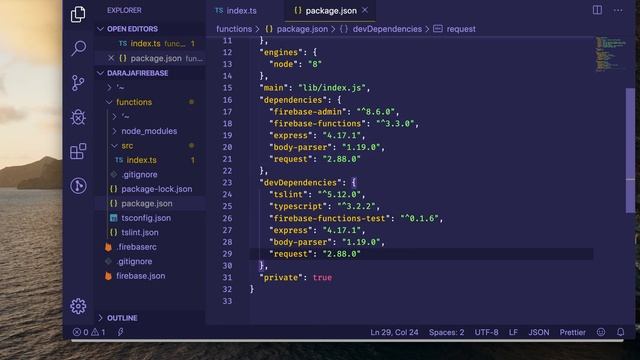Click the tsconfig.json file icon
Screen dimensions: 640x360
coord(113,218)
